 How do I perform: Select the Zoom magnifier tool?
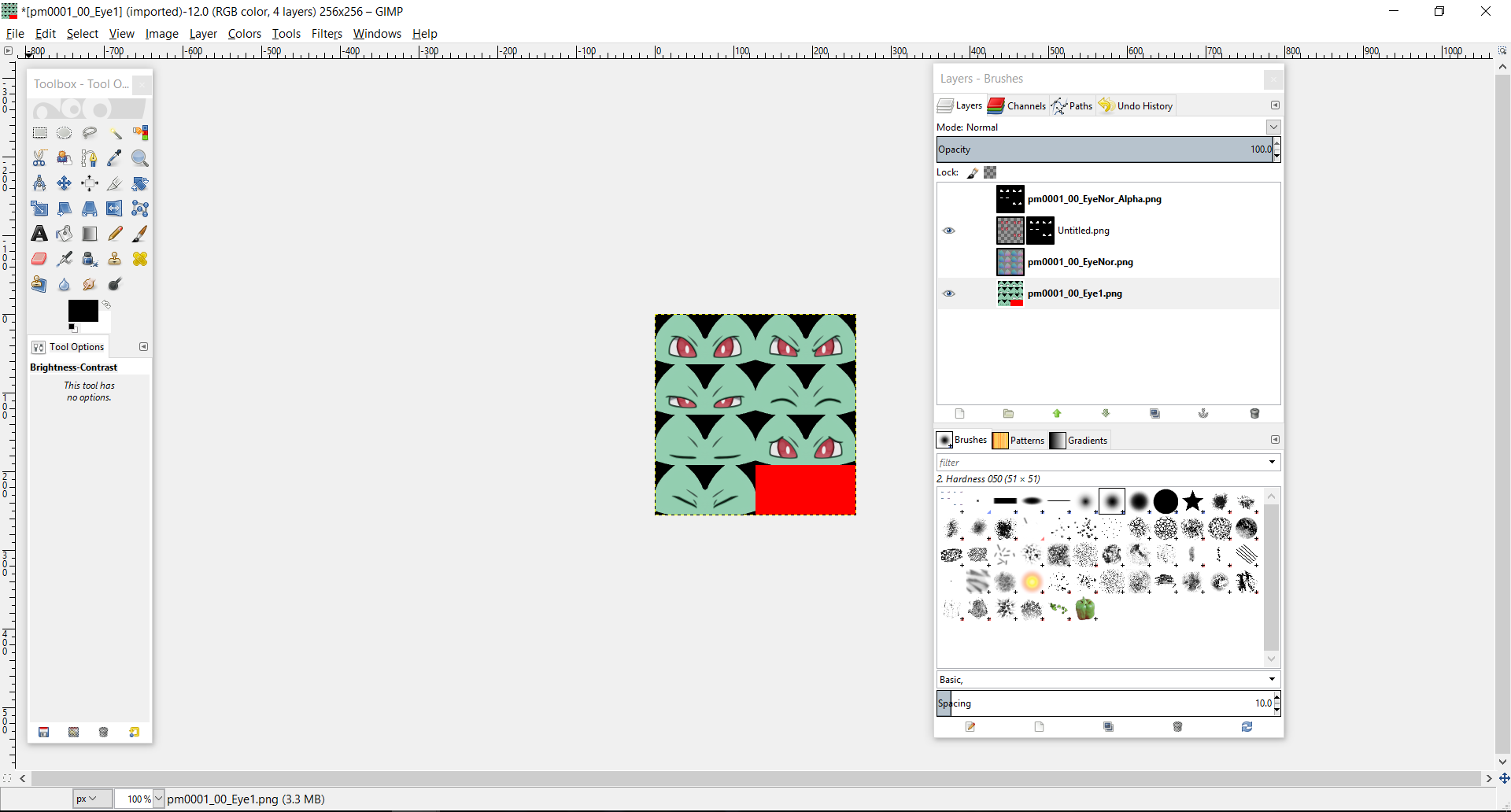140,158
